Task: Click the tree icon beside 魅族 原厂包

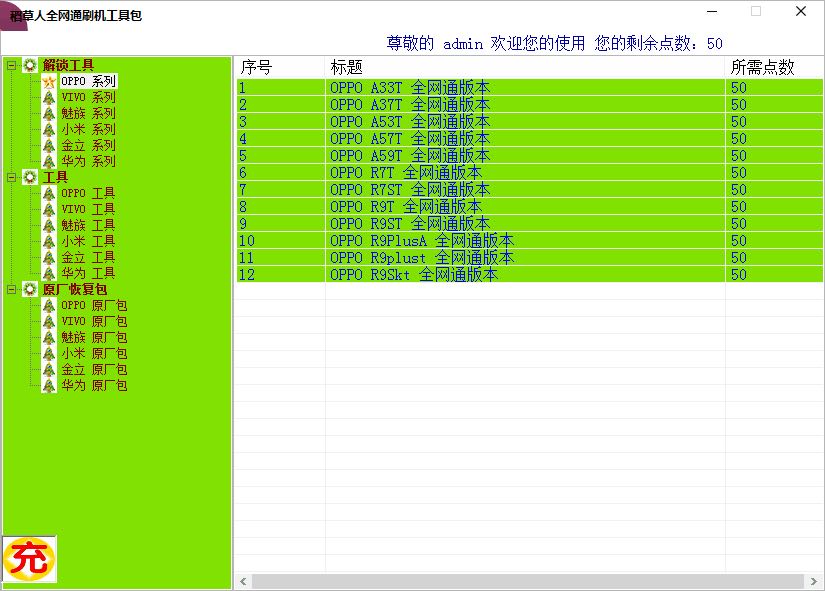Action: [49, 338]
